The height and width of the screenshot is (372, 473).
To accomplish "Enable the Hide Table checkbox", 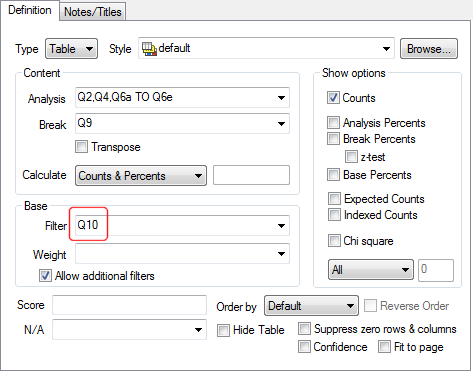I will pos(223,330).
